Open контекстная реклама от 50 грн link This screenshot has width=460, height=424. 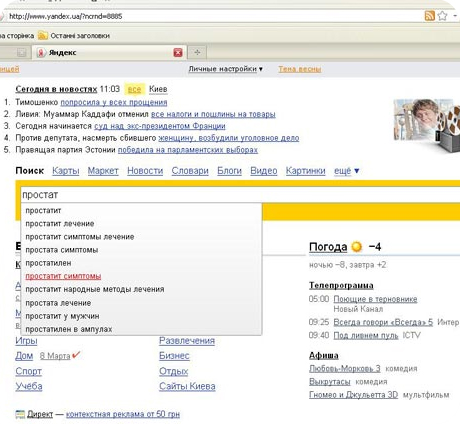coord(123,414)
